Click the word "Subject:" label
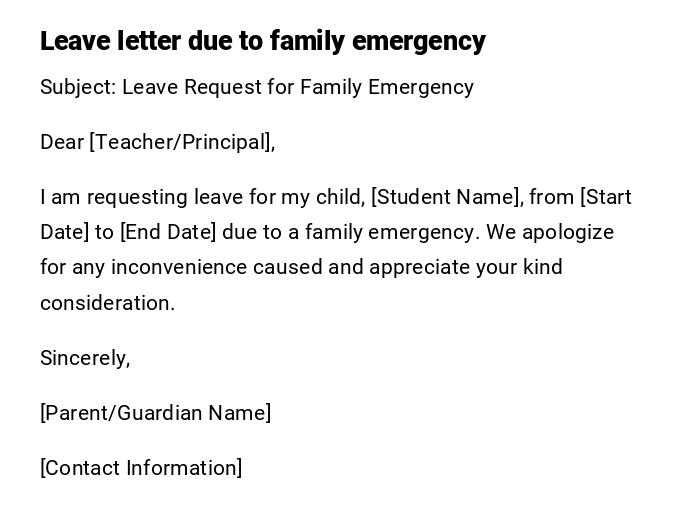The height and width of the screenshot is (530, 700). tap(78, 87)
